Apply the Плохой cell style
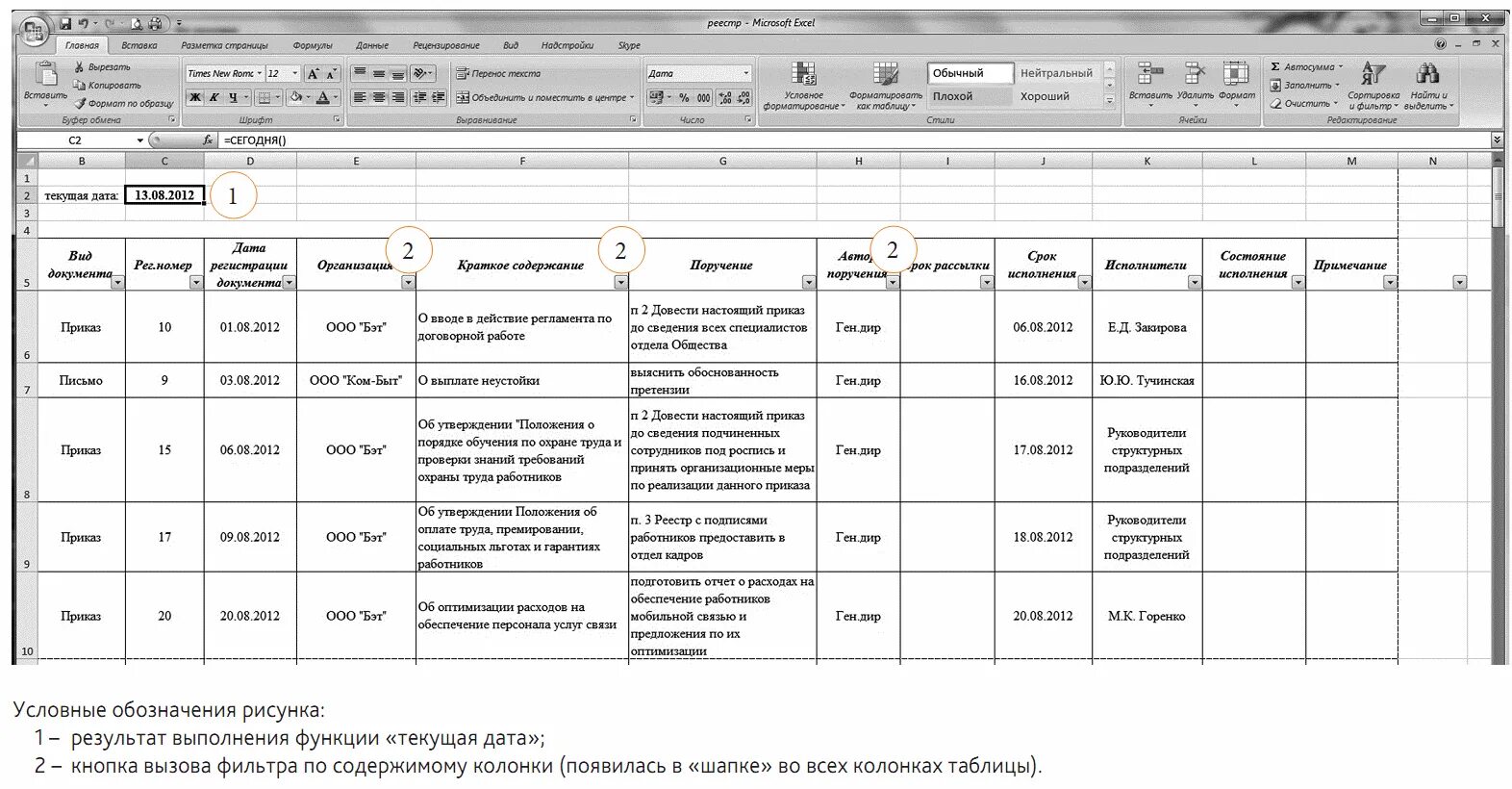 (x=970, y=96)
